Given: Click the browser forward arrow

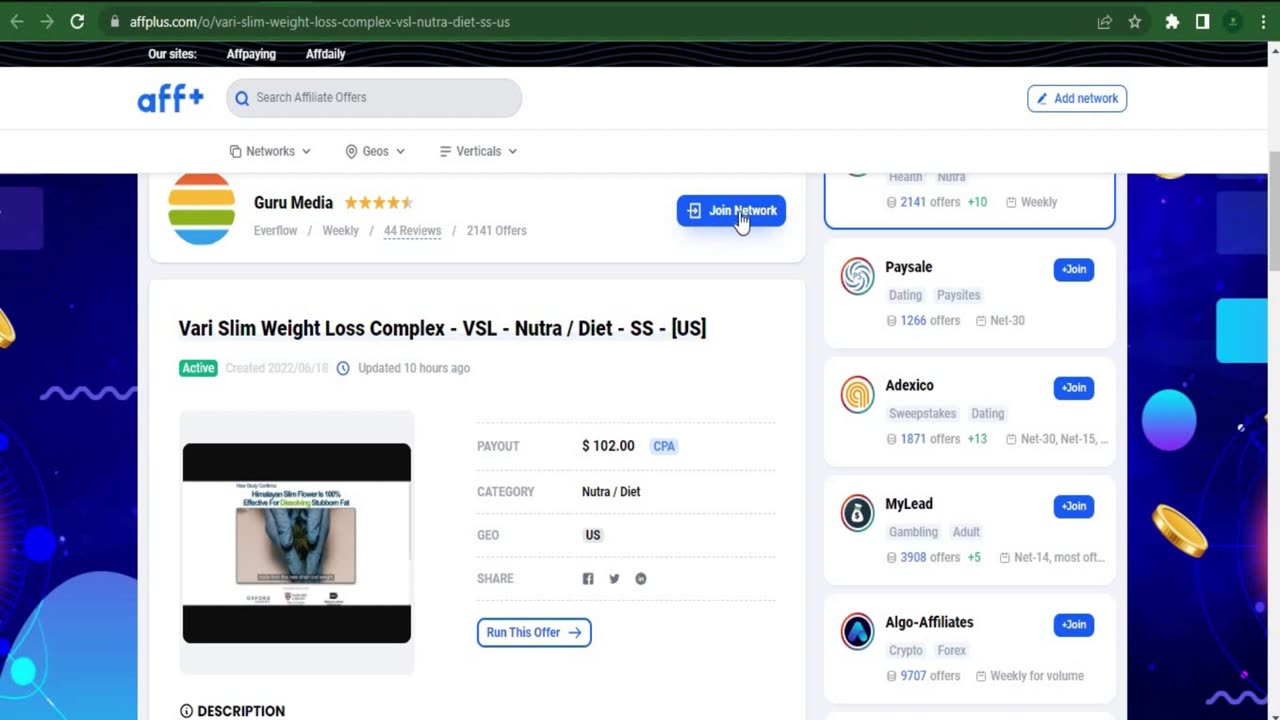Looking at the screenshot, I should pos(47,21).
